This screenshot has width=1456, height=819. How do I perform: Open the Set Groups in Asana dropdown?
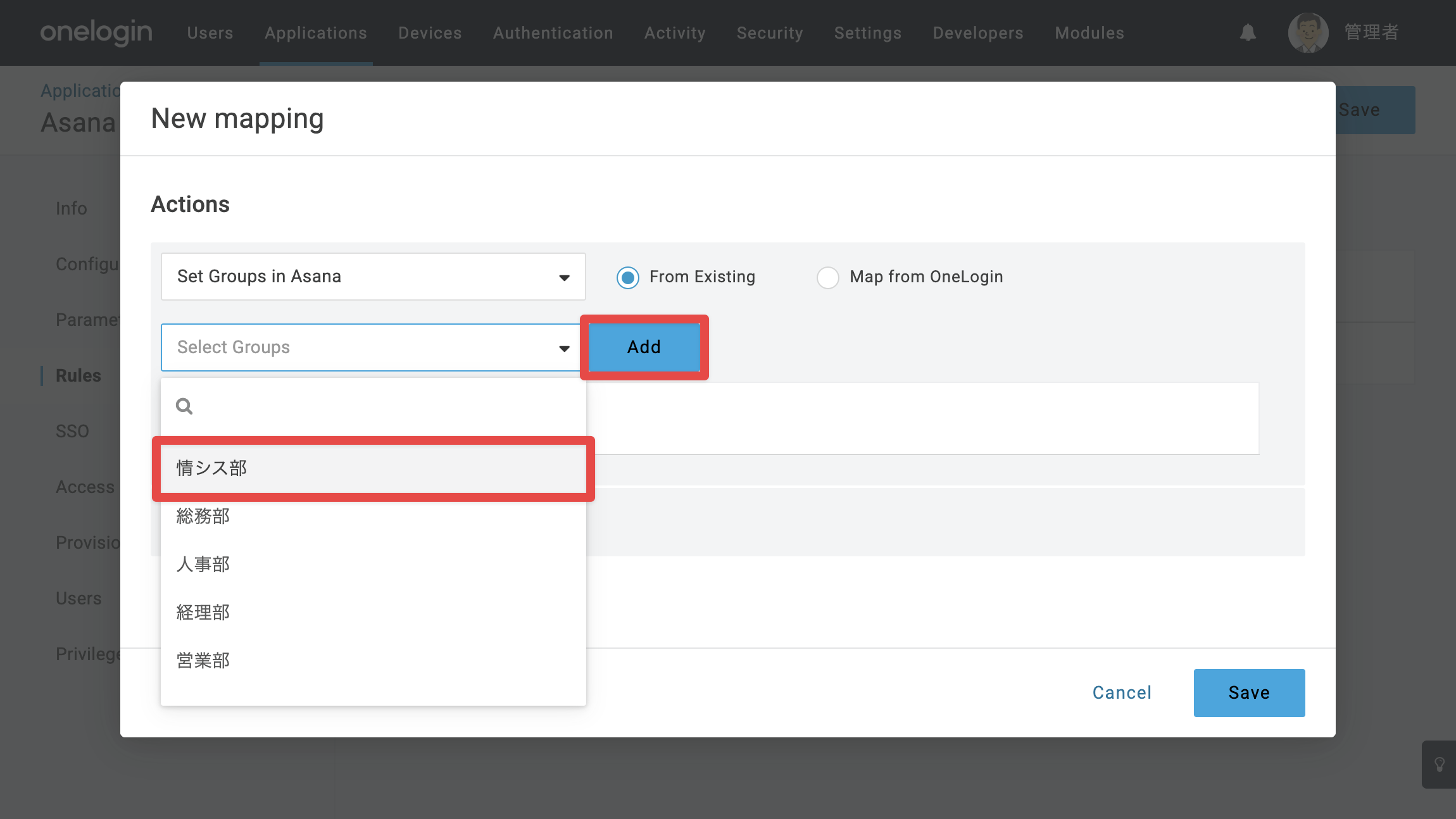[x=373, y=277]
